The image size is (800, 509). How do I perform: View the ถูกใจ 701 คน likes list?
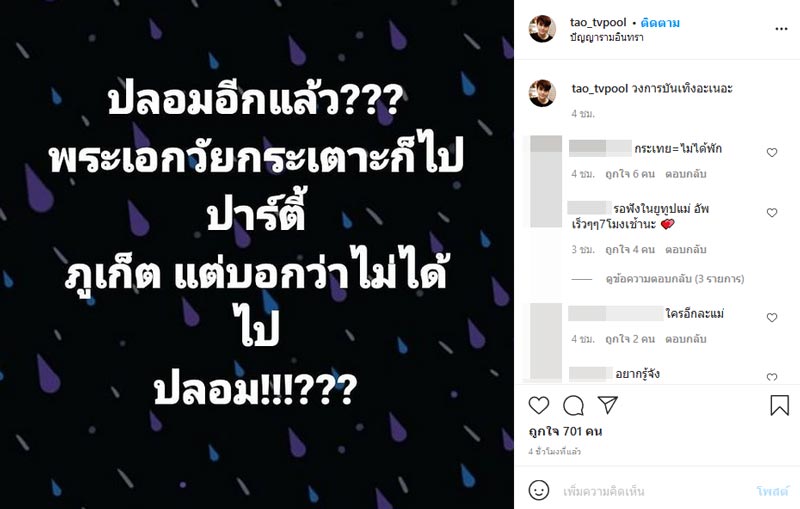[568, 431]
